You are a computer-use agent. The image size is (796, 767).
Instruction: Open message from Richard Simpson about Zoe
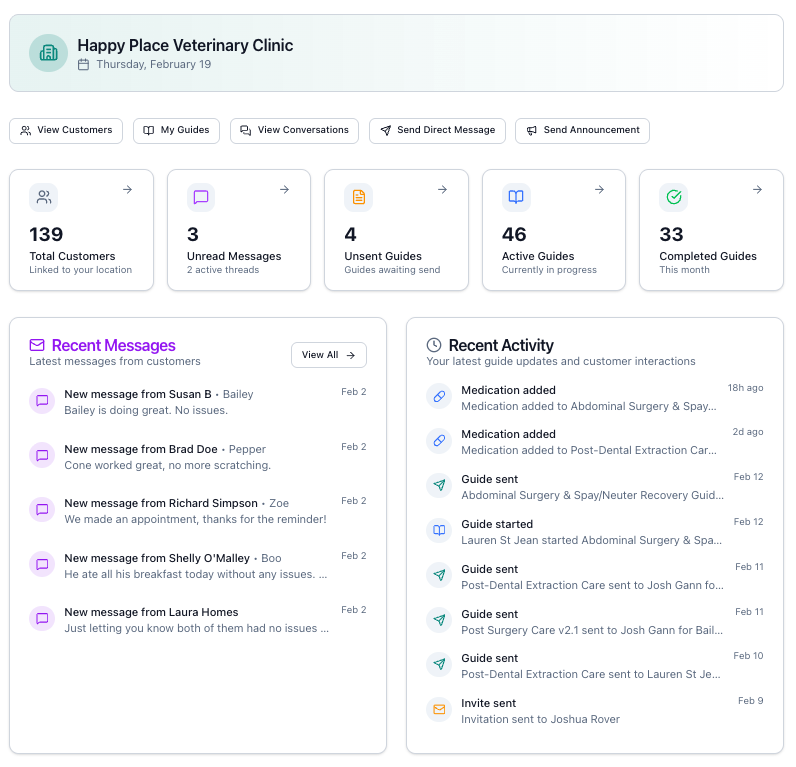[197, 511]
